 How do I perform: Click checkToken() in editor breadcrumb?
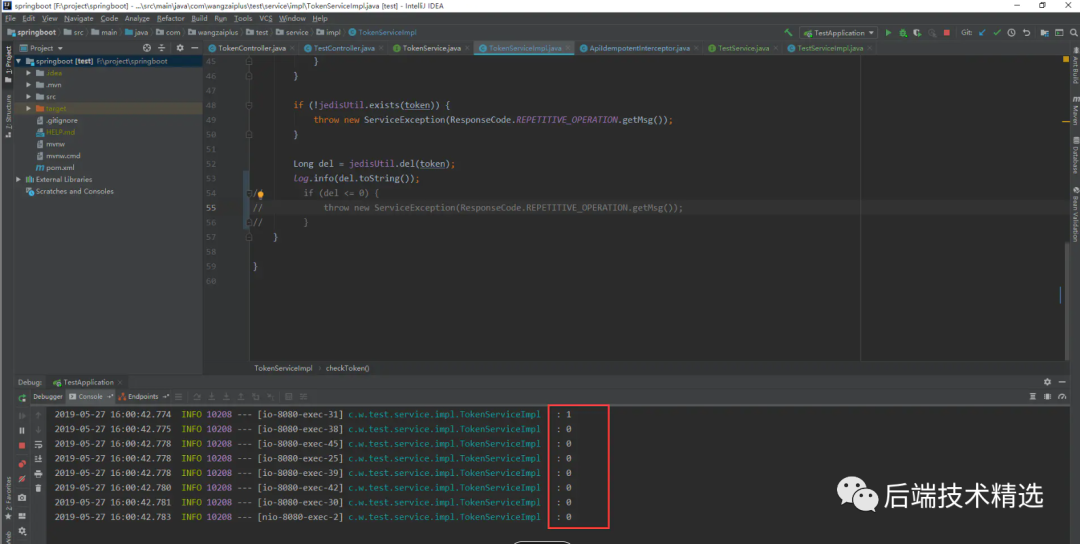[x=347, y=368]
